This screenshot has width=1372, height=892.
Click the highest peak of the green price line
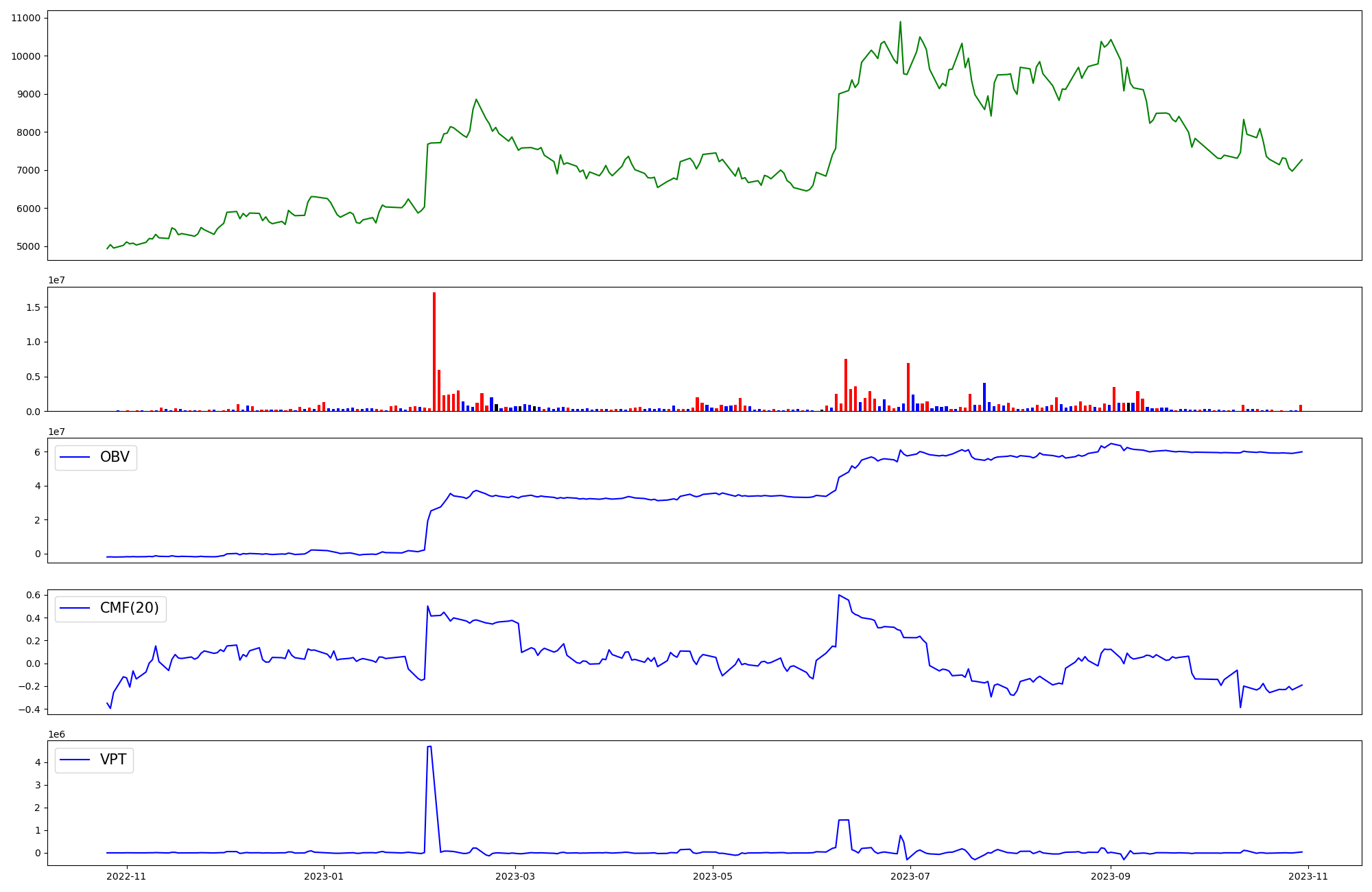coord(900,23)
